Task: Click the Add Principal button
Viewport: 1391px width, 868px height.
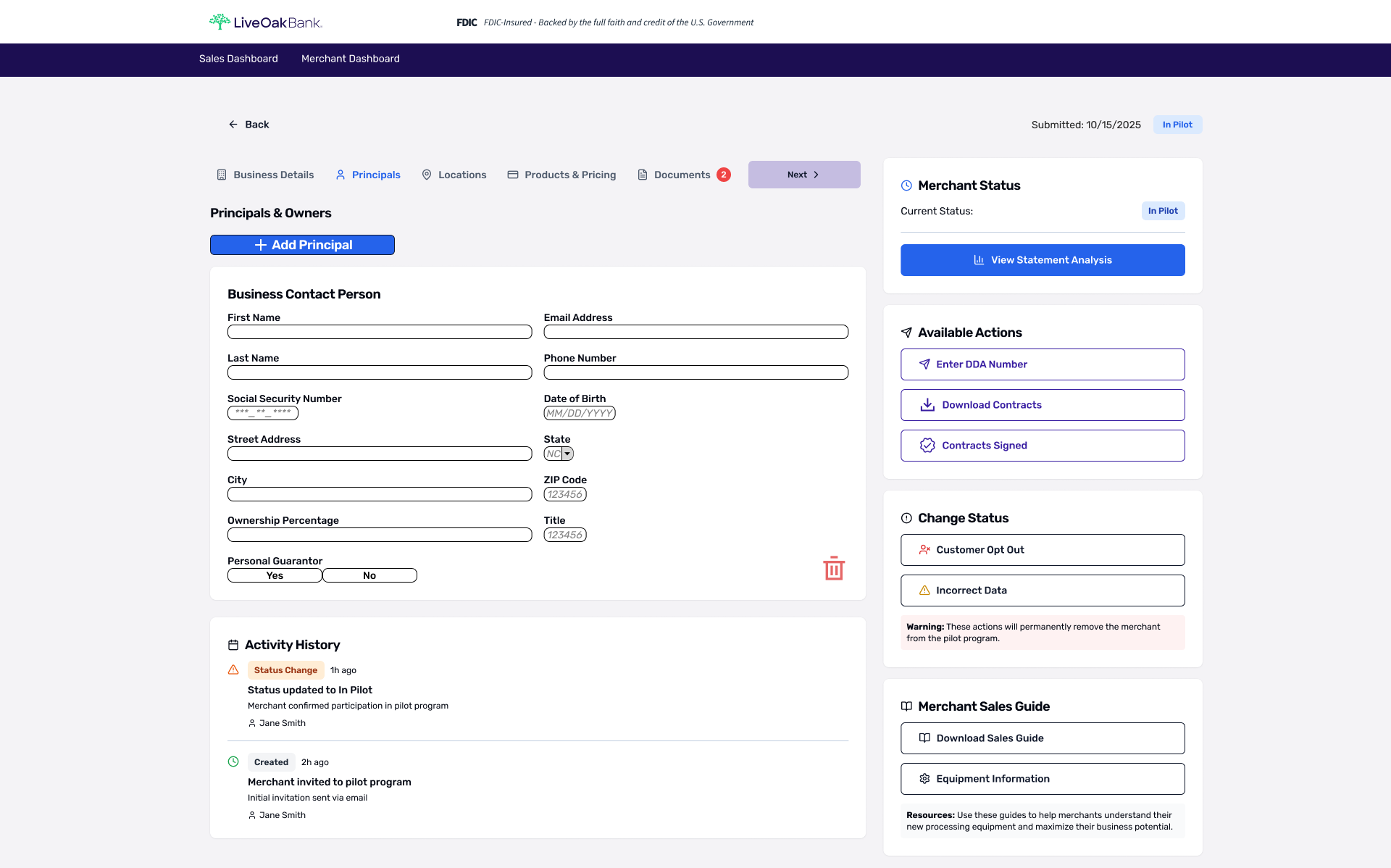Action: coord(302,245)
